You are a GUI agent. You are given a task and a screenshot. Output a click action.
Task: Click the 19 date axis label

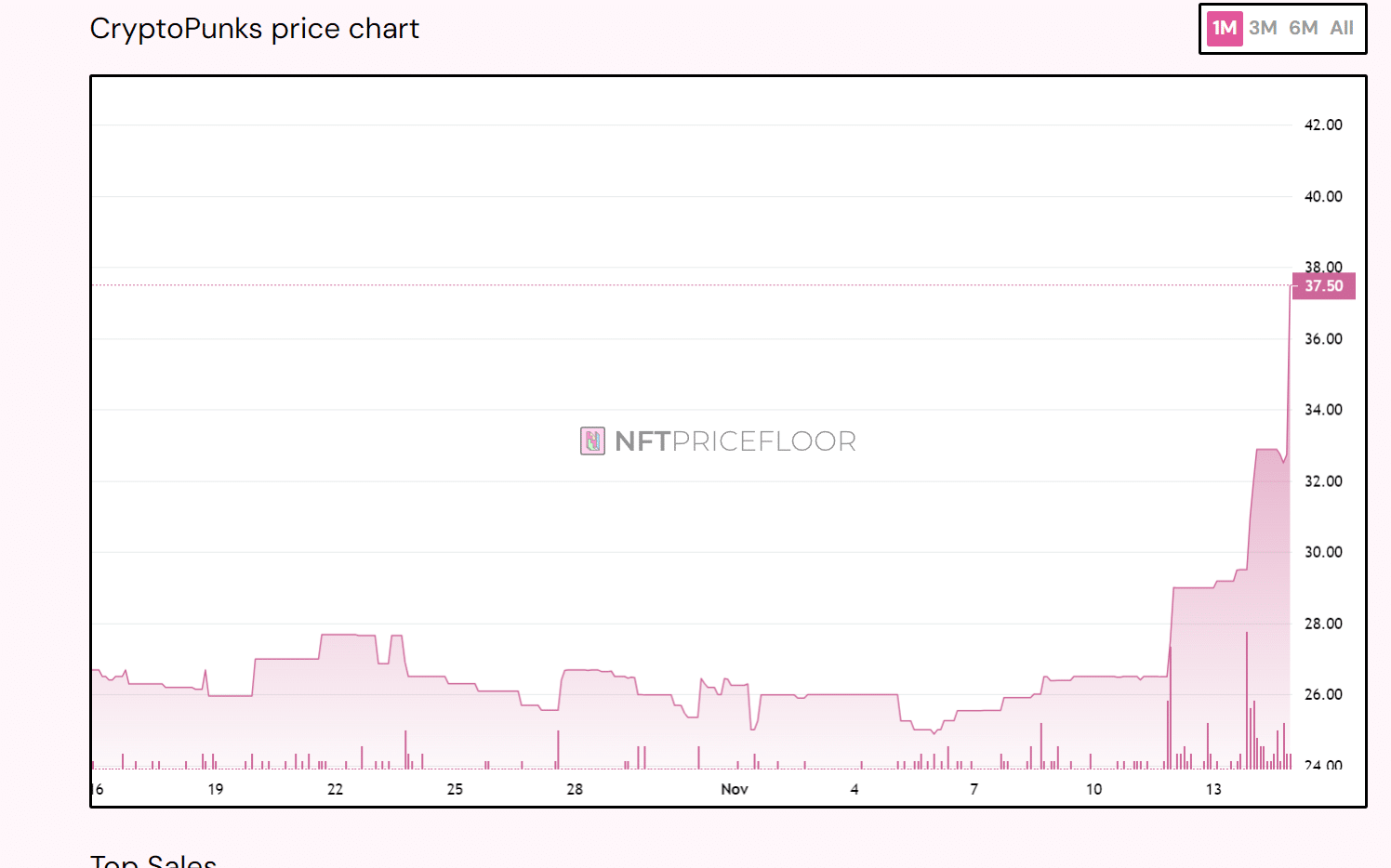pos(216,789)
